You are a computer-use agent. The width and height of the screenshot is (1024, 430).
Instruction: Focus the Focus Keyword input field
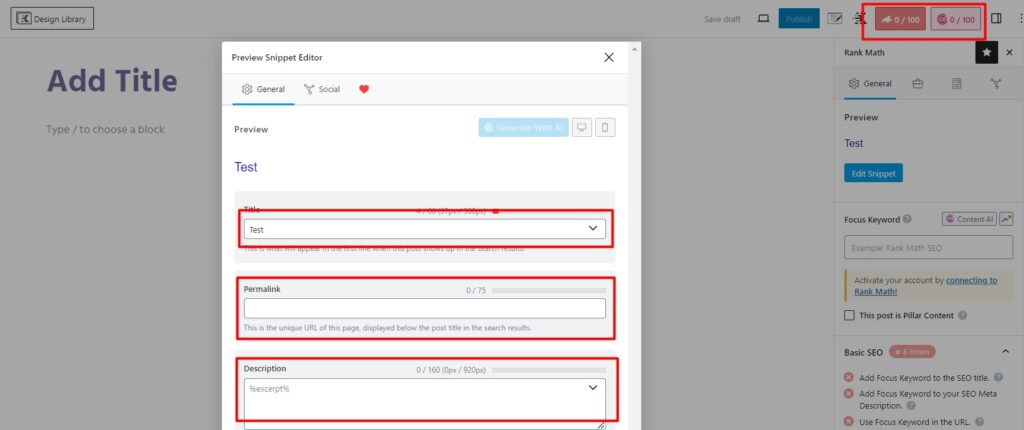(928, 248)
